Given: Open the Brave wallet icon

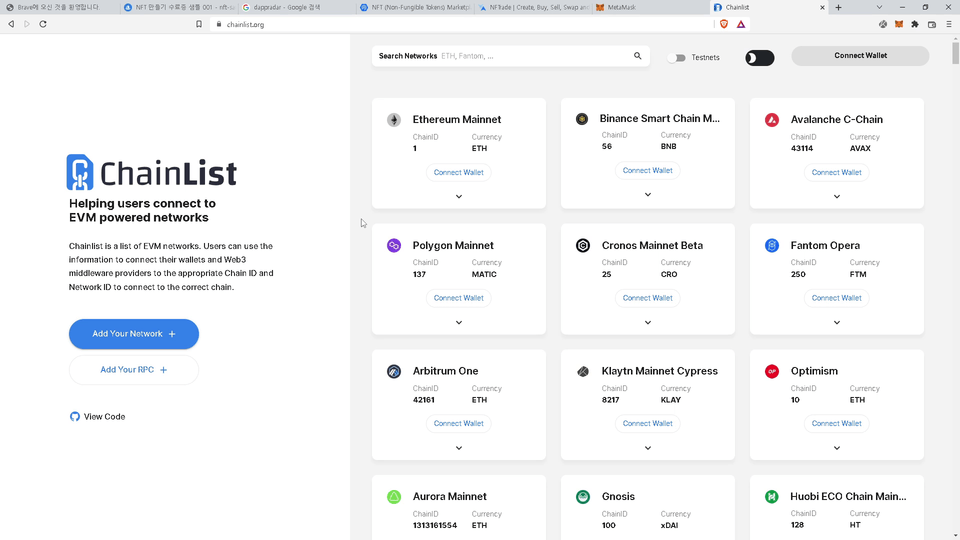Looking at the screenshot, I should [x=932, y=24].
